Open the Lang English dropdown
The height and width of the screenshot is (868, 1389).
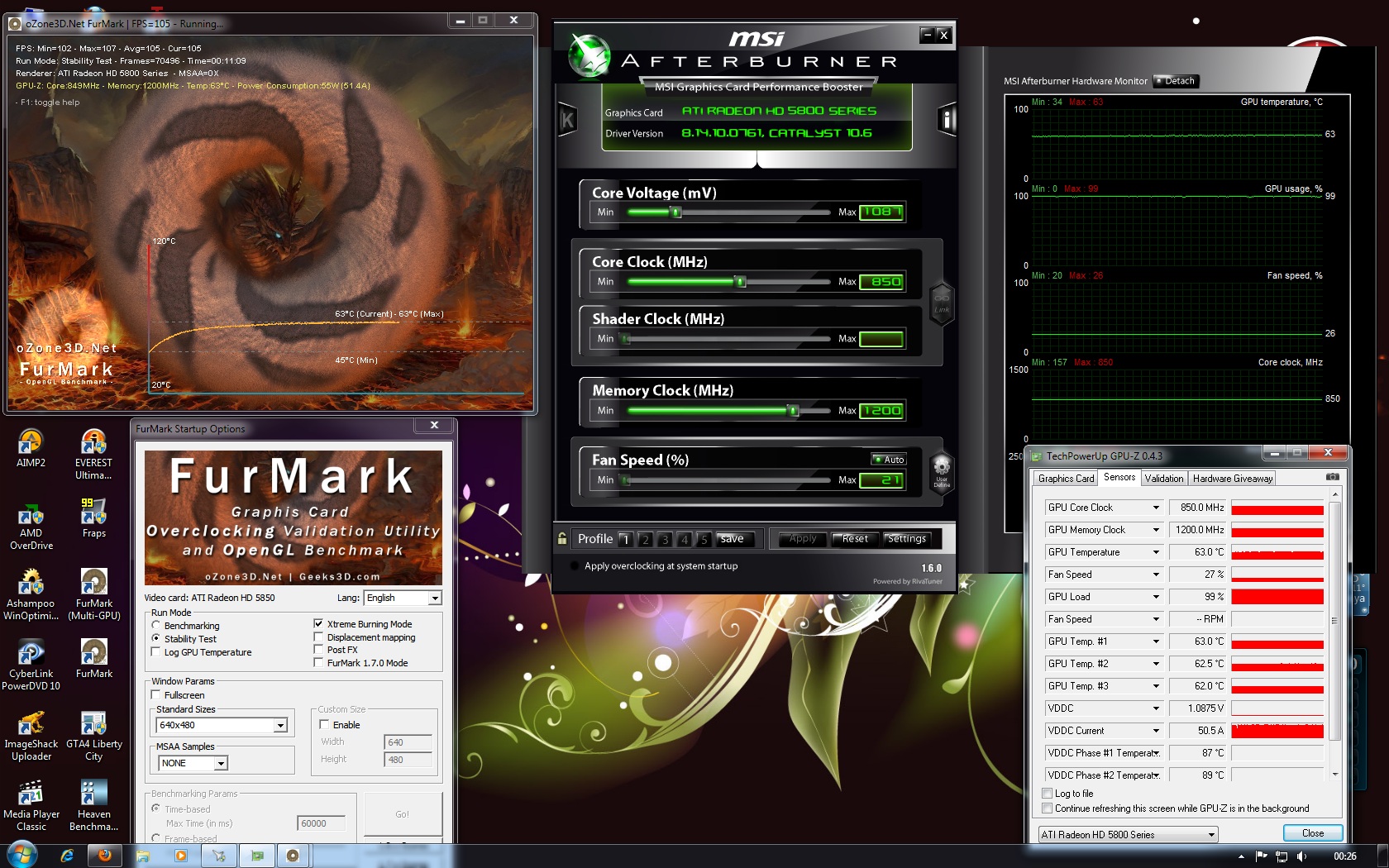point(403,598)
